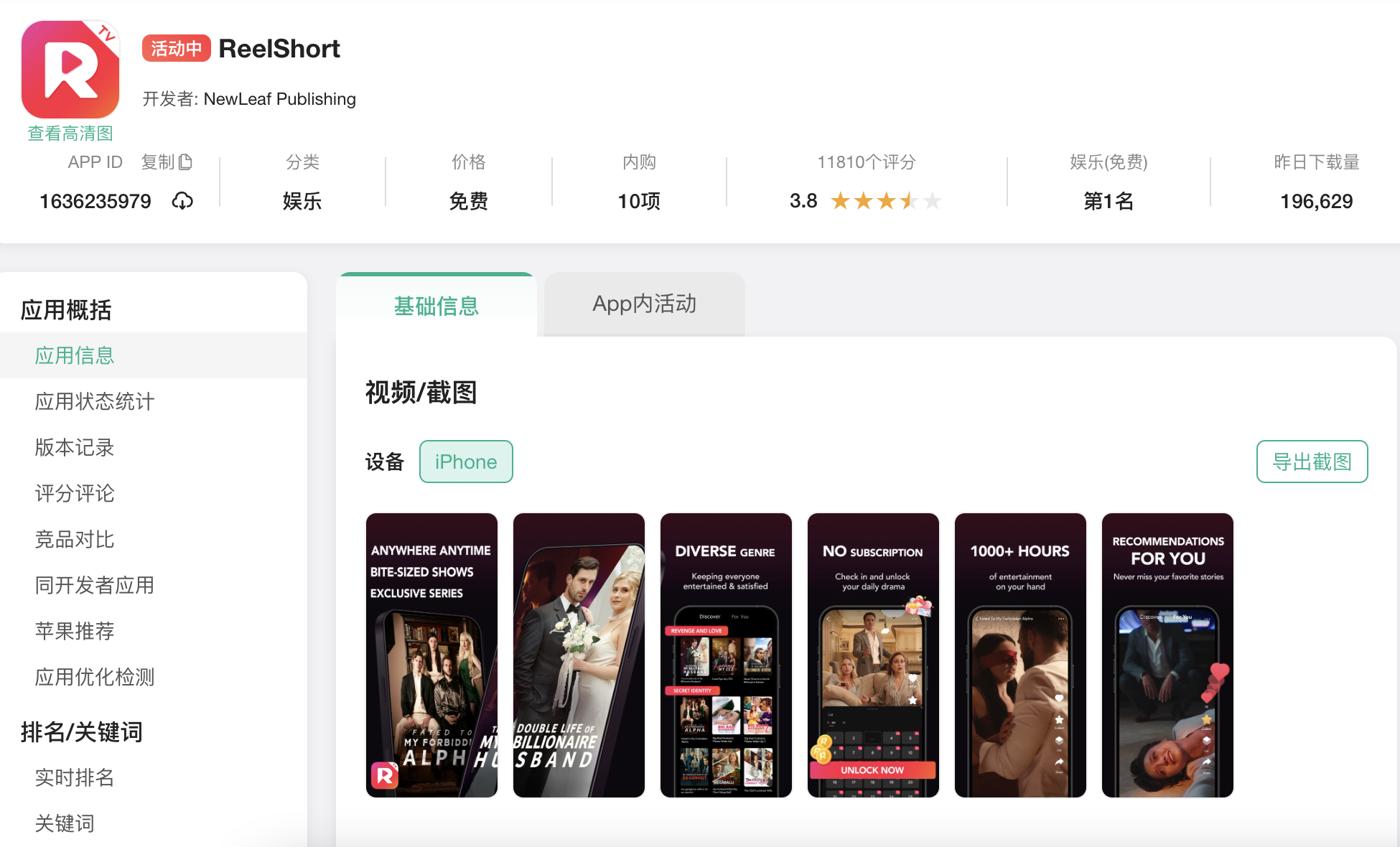Click in-app purchases value 10项

coord(639,201)
